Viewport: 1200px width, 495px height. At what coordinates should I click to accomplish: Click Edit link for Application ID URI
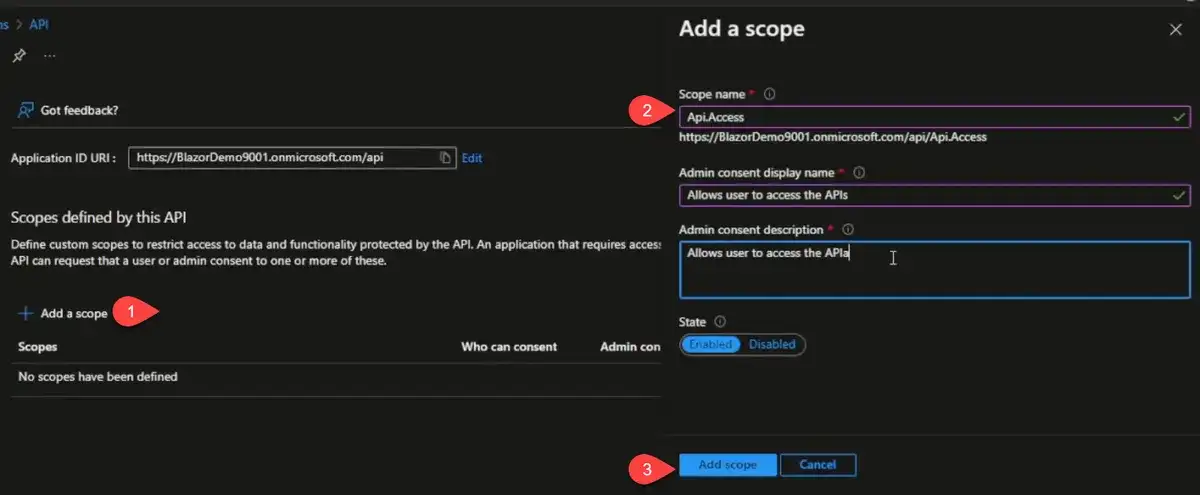[472, 158]
